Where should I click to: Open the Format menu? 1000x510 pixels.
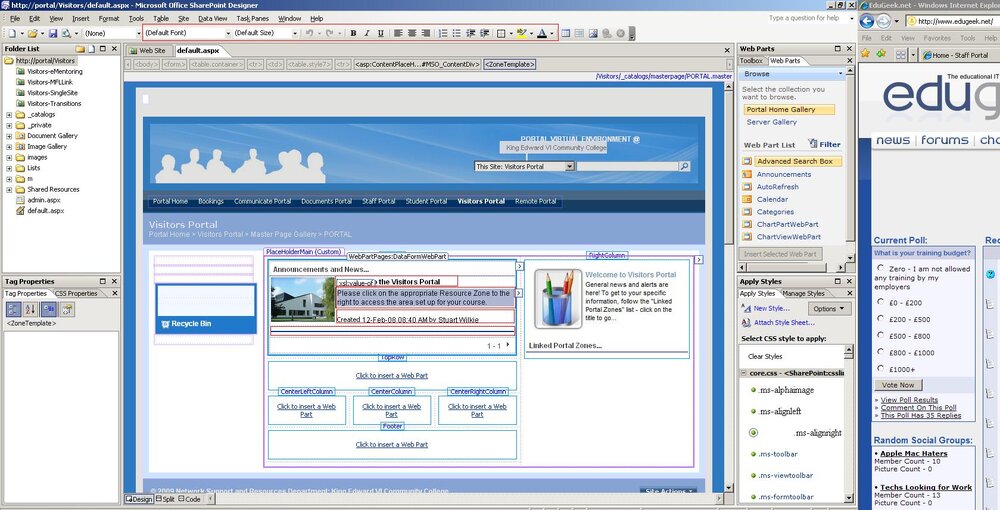[x=109, y=18]
